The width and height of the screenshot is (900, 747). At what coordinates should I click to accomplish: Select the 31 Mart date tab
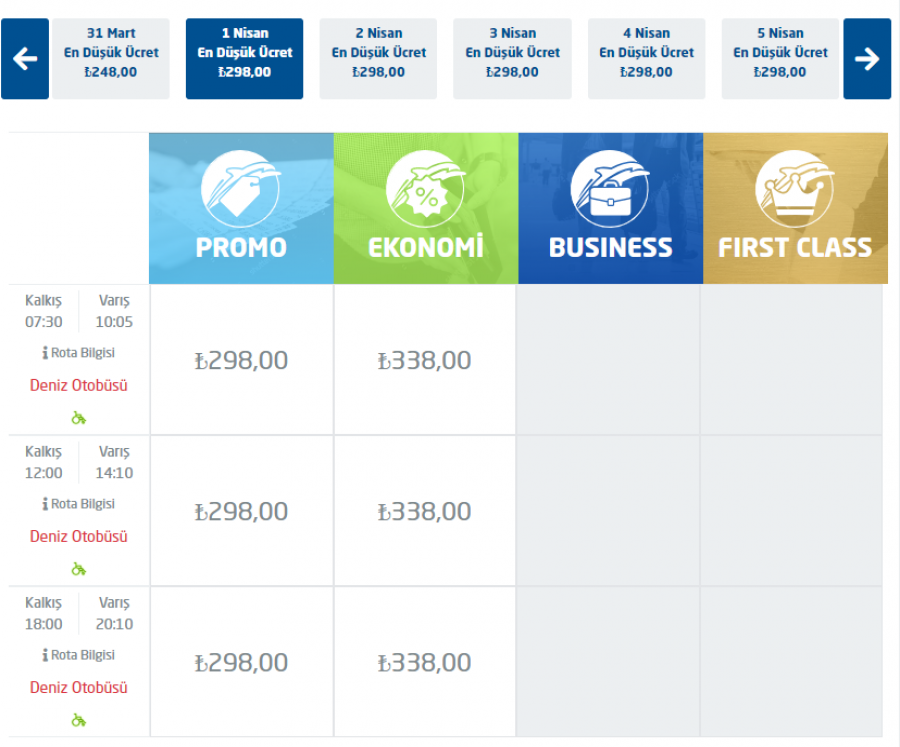(111, 59)
